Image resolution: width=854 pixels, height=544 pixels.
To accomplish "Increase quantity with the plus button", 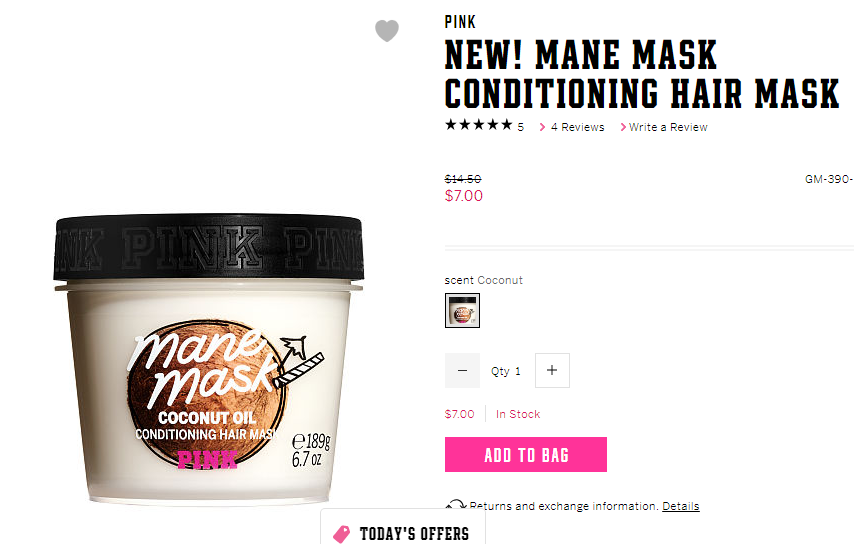I will [x=552, y=370].
